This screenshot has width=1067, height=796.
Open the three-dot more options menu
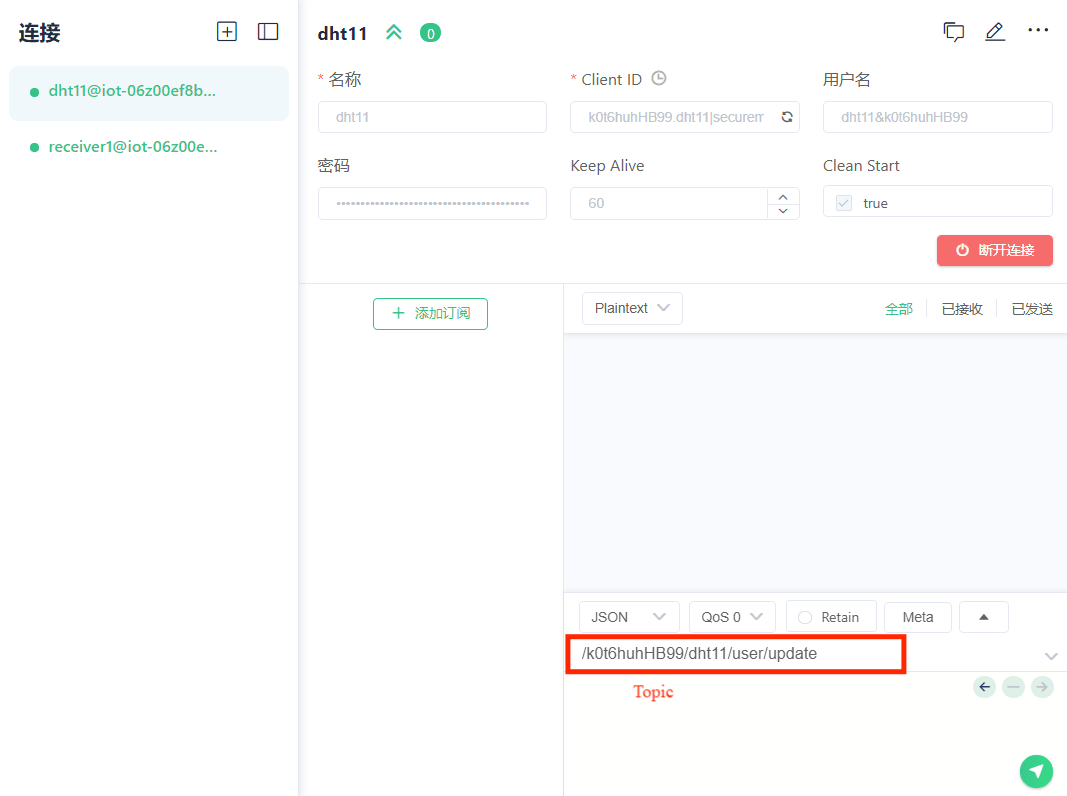point(1038,30)
